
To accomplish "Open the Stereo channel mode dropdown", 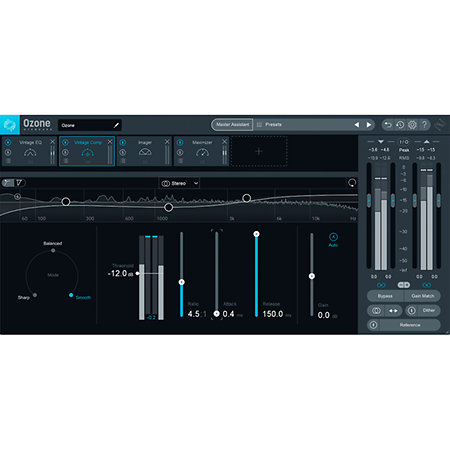I will [x=179, y=183].
